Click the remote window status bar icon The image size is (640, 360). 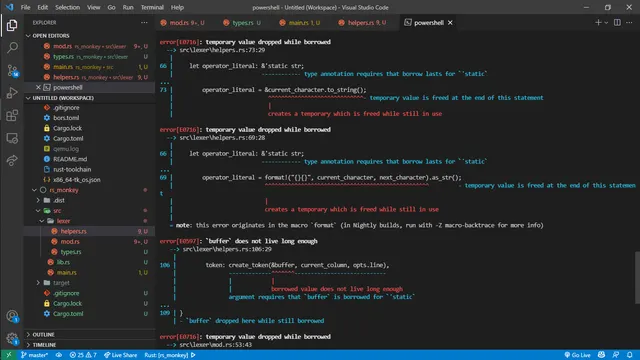[9, 355]
